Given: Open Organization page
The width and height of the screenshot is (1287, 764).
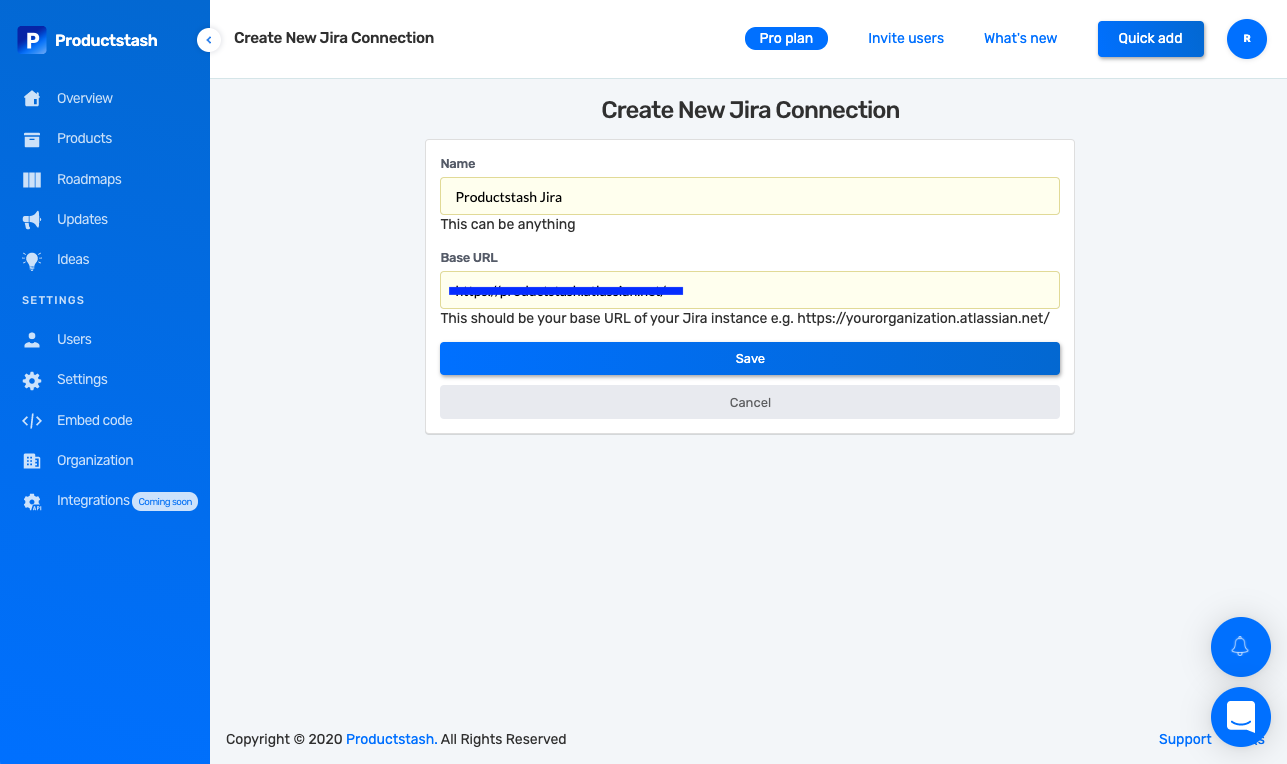Looking at the screenshot, I should (95, 460).
